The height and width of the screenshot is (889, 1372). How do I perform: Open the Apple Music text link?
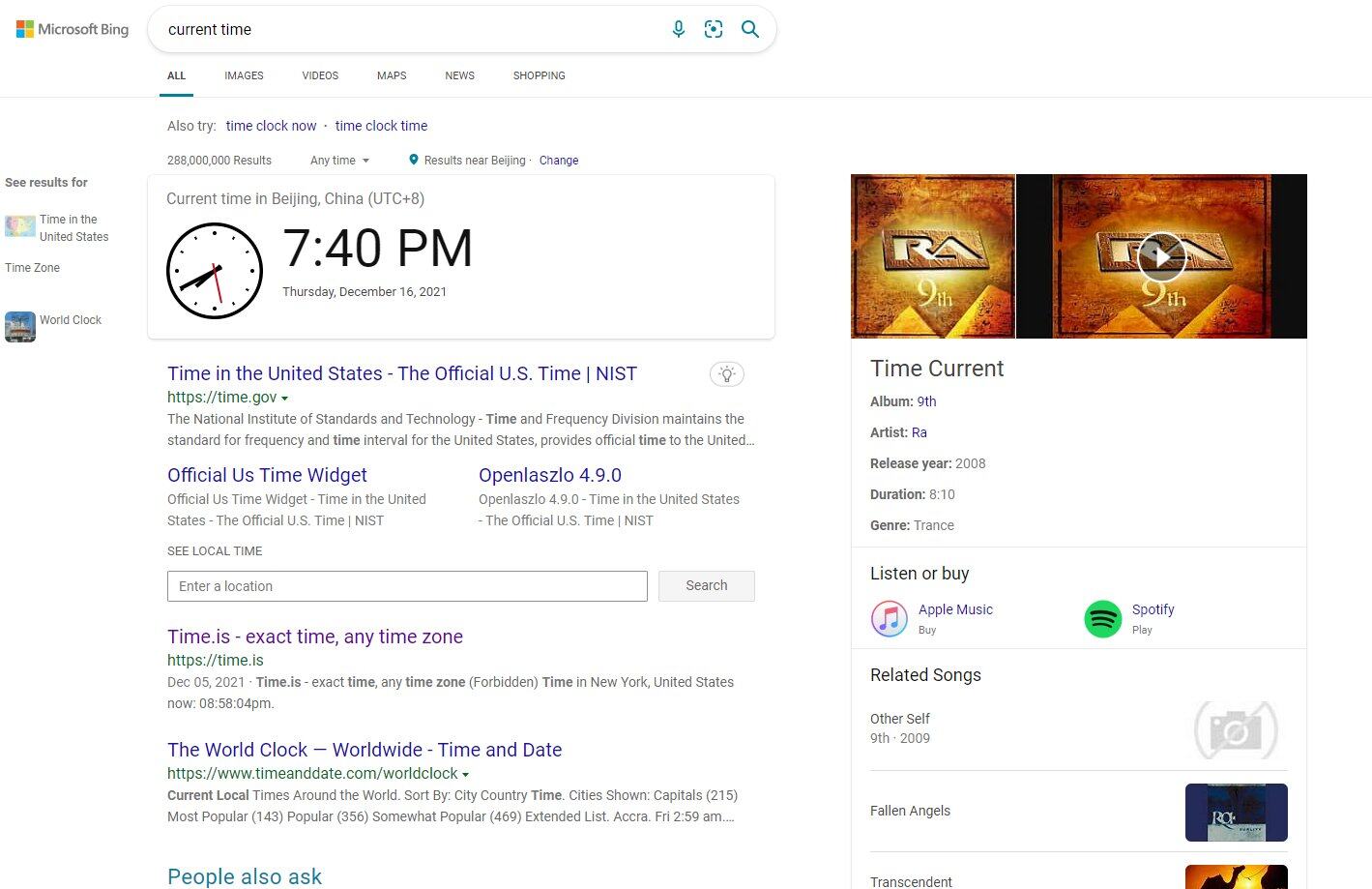pyautogui.click(x=955, y=609)
